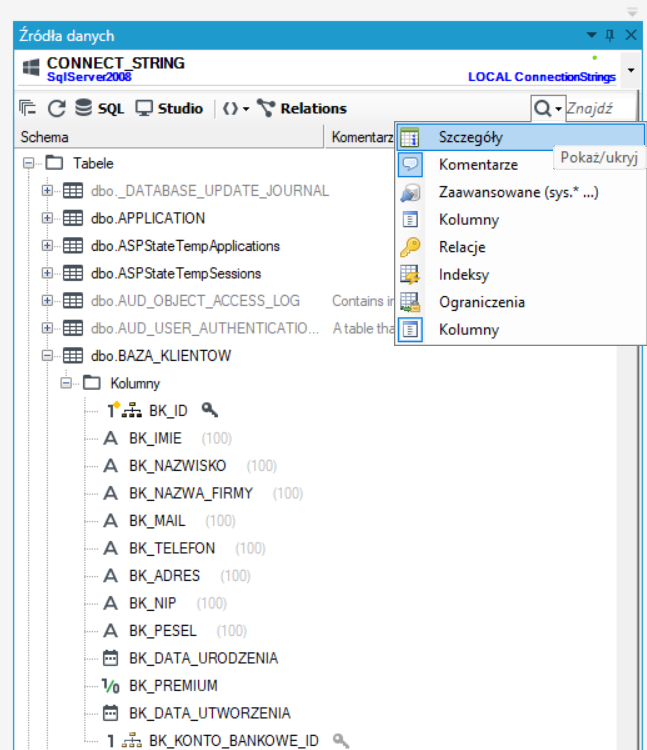Click the Ograniczenia table lock icon

pyautogui.click(x=410, y=302)
